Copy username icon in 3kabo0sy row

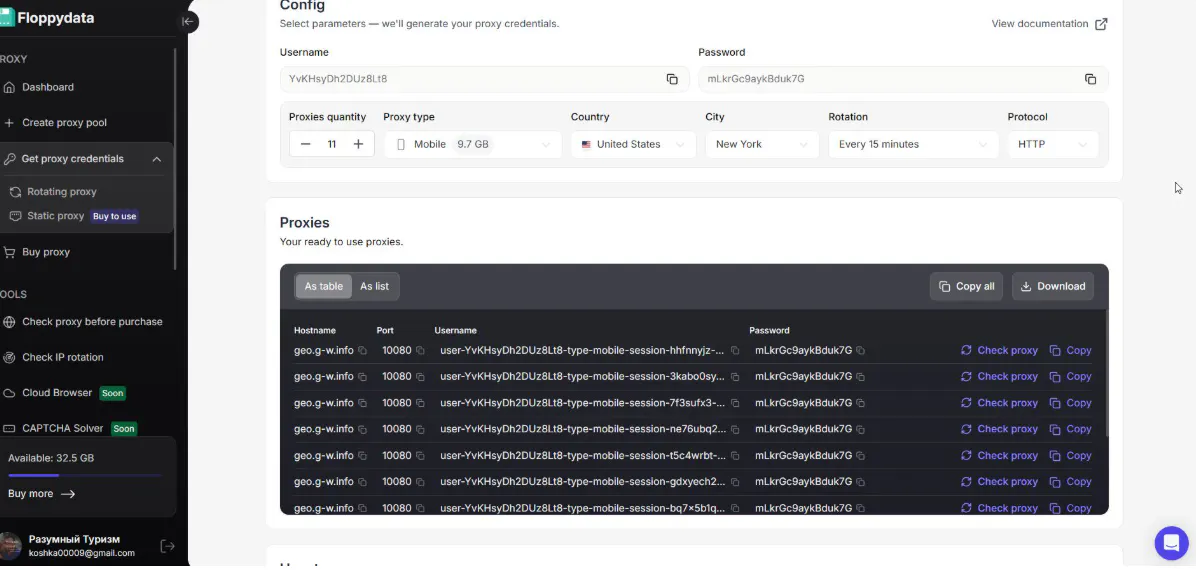[x=735, y=377]
